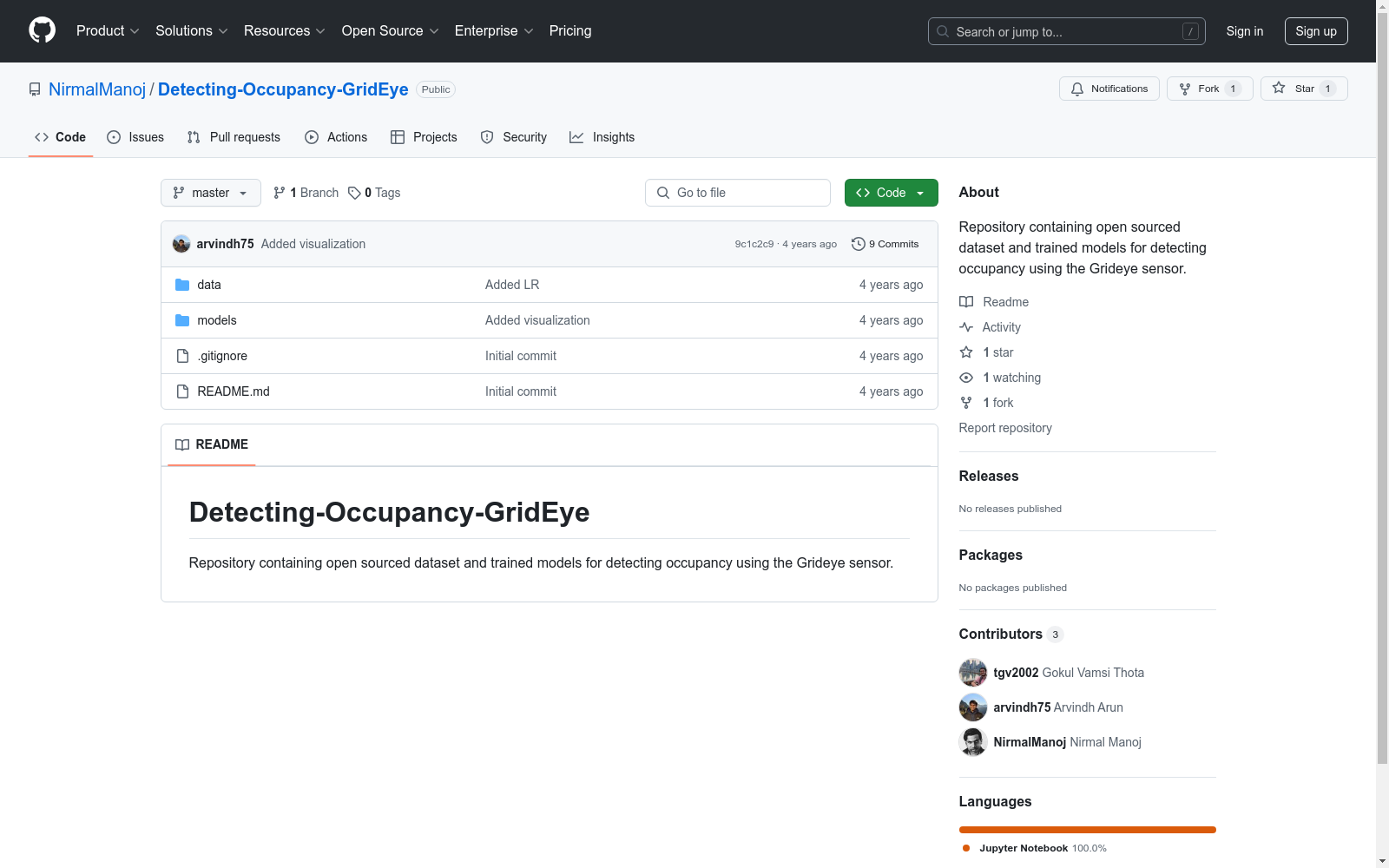Click the .gitignore file icon
The height and width of the screenshot is (868, 1389).
182,356
